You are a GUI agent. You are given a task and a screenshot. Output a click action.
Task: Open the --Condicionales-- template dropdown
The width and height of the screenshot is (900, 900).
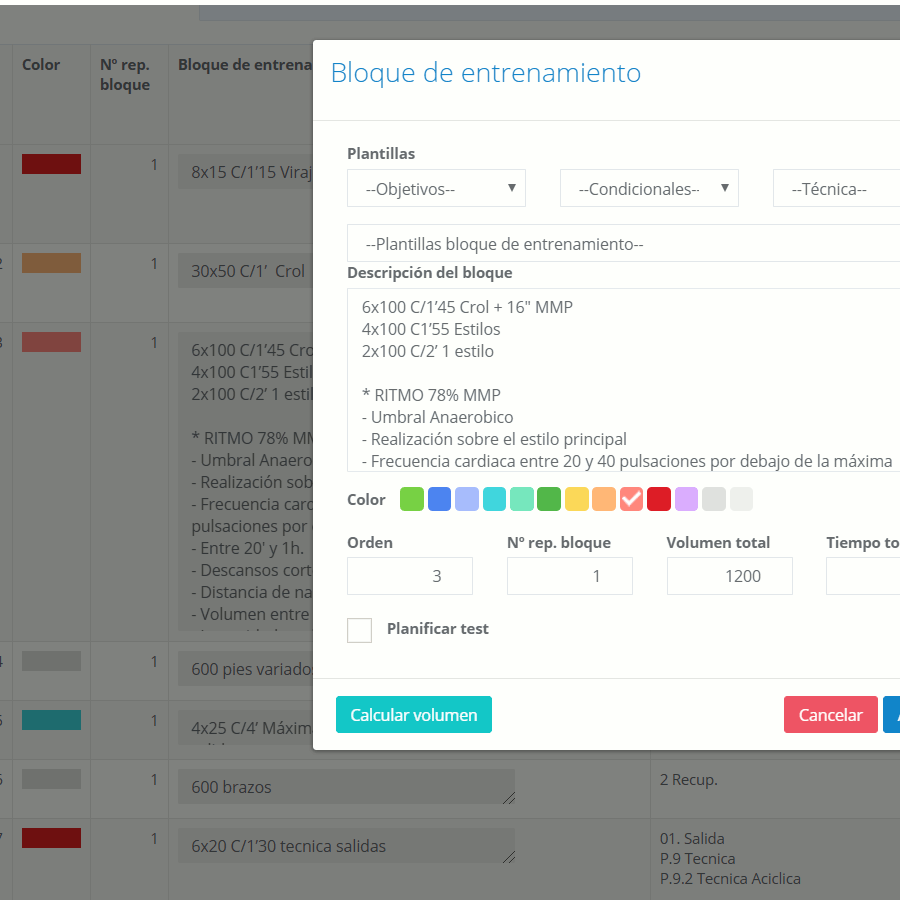(x=649, y=188)
